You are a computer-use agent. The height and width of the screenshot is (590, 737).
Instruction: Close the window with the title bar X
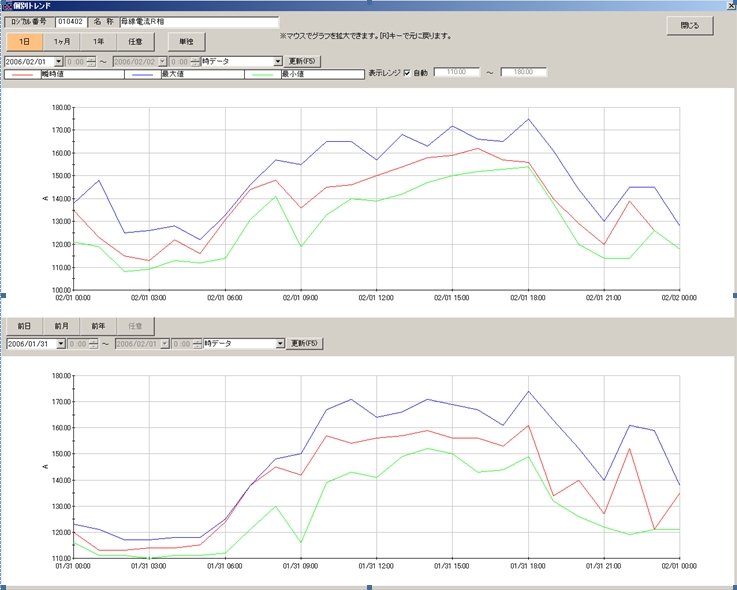[x=731, y=6]
